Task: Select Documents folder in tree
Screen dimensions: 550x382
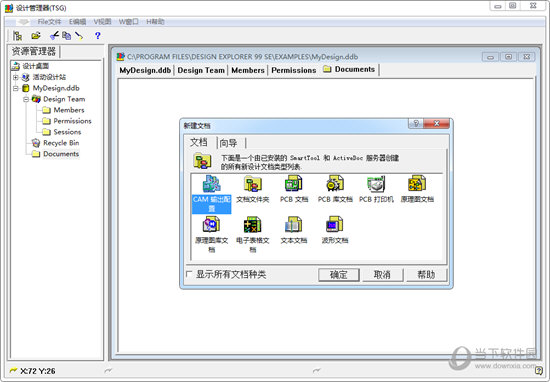Action: pyautogui.click(x=55, y=154)
